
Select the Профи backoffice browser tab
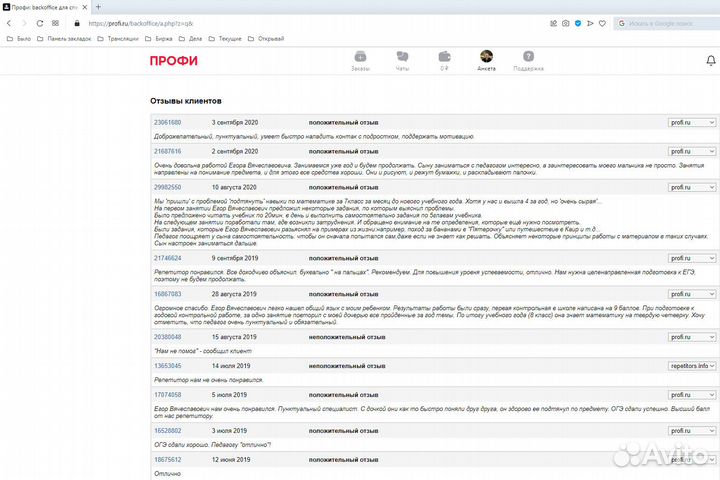(45, 7)
